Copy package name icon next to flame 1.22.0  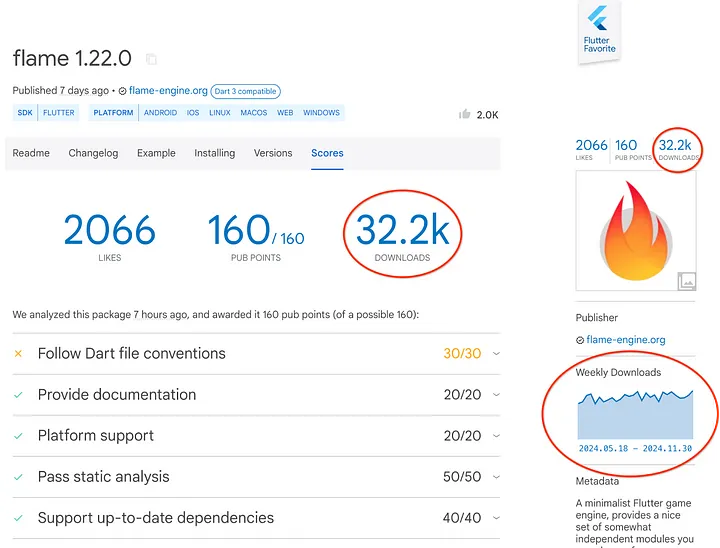pos(151,59)
